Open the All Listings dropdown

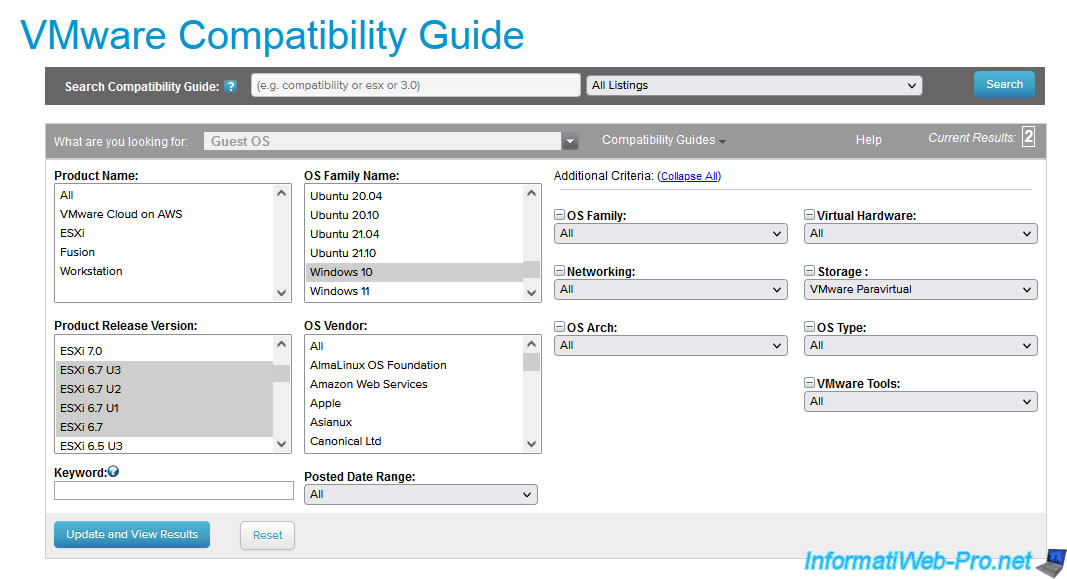pyautogui.click(x=753, y=86)
